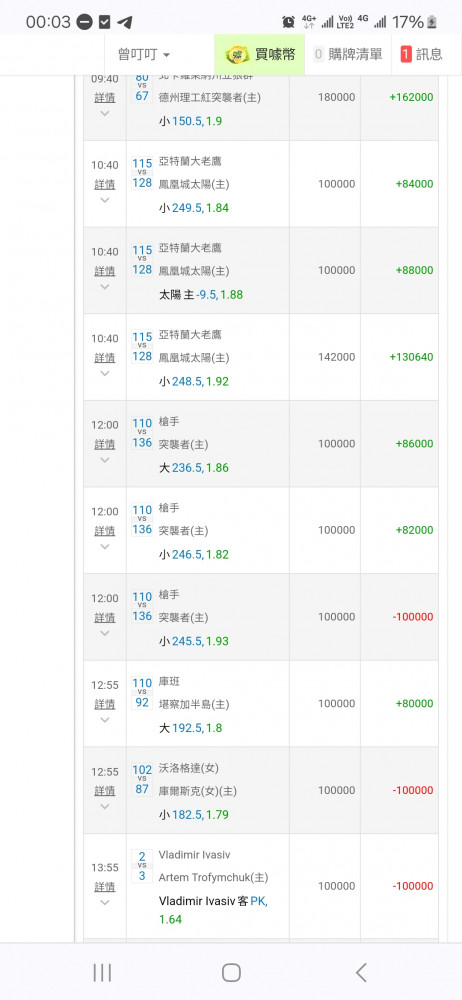This screenshot has height=1000, width=462.
Task: Open 詳情 link for 09:40 match
Action: pos(105,98)
